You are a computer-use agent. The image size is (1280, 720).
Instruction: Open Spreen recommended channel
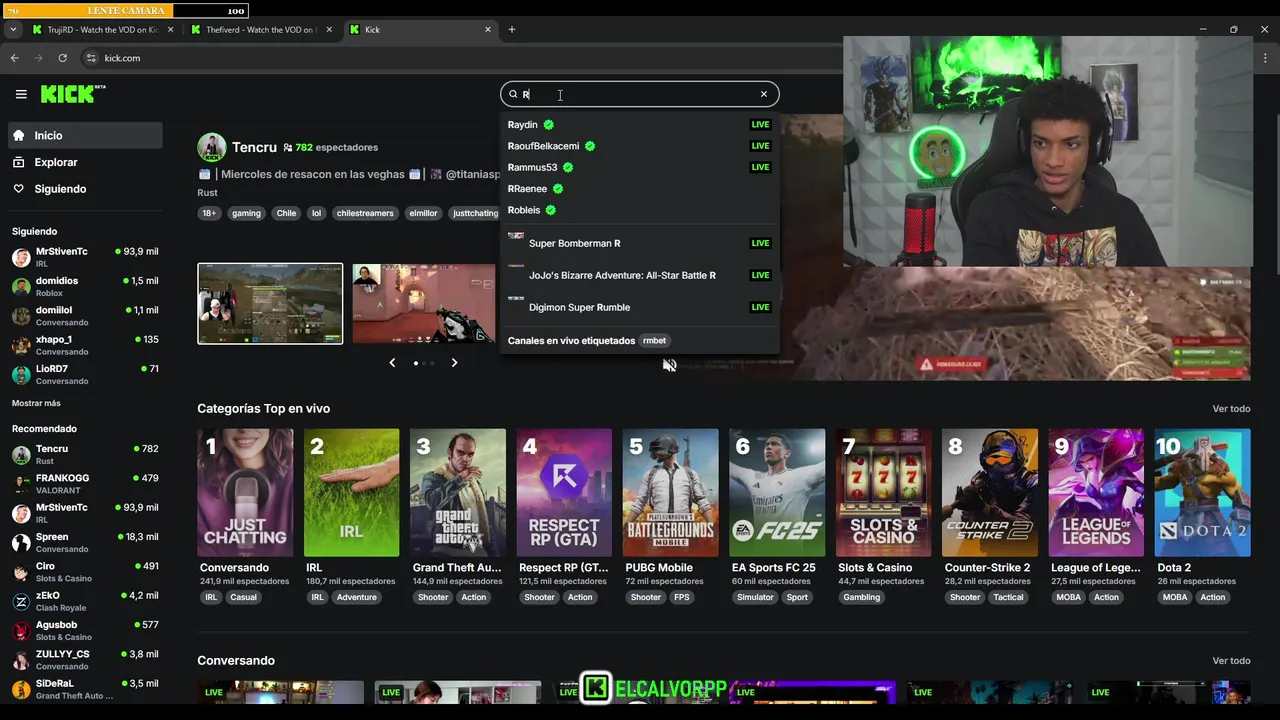pos(85,542)
